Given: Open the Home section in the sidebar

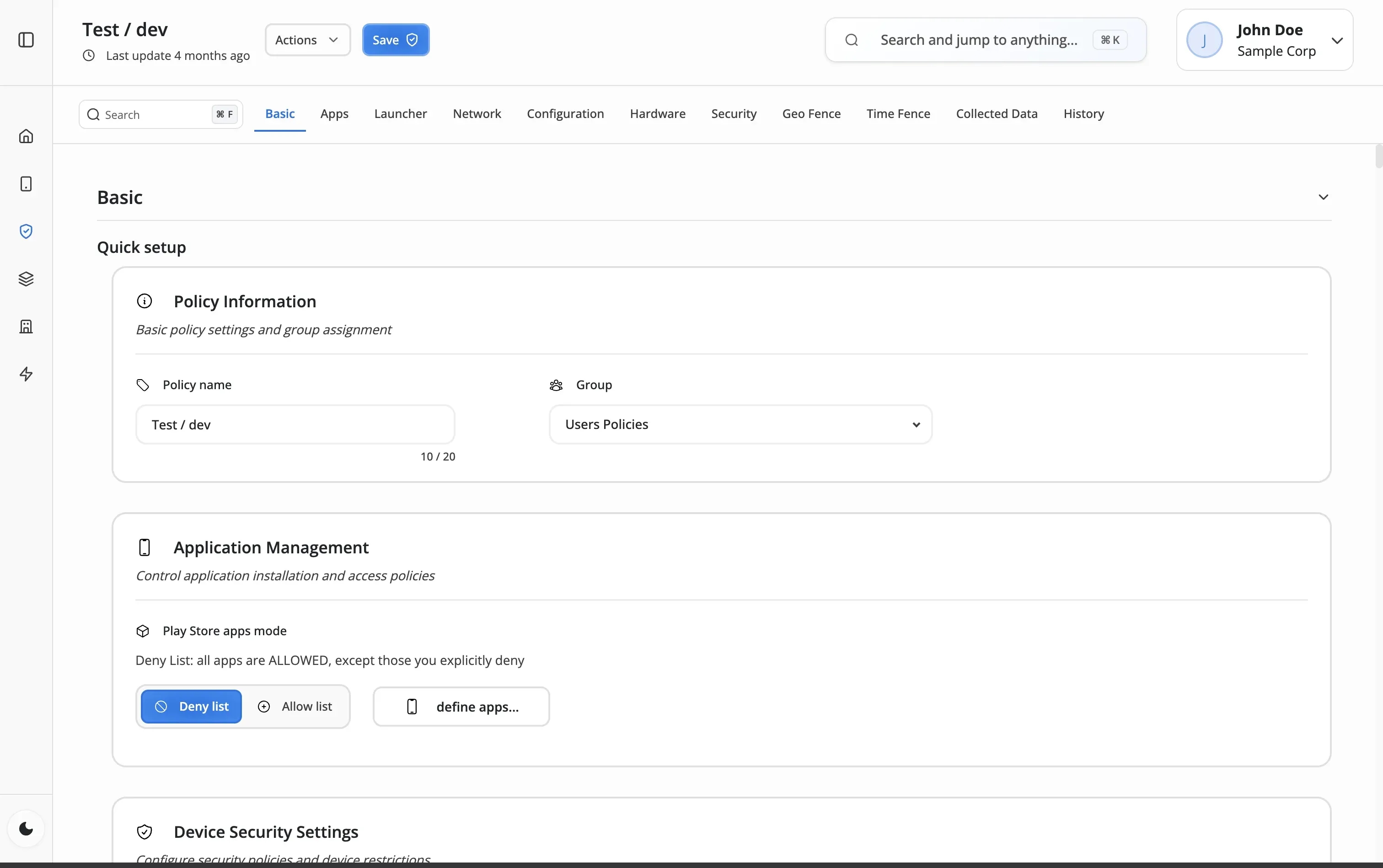Looking at the screenshot, I should point(27,136).
